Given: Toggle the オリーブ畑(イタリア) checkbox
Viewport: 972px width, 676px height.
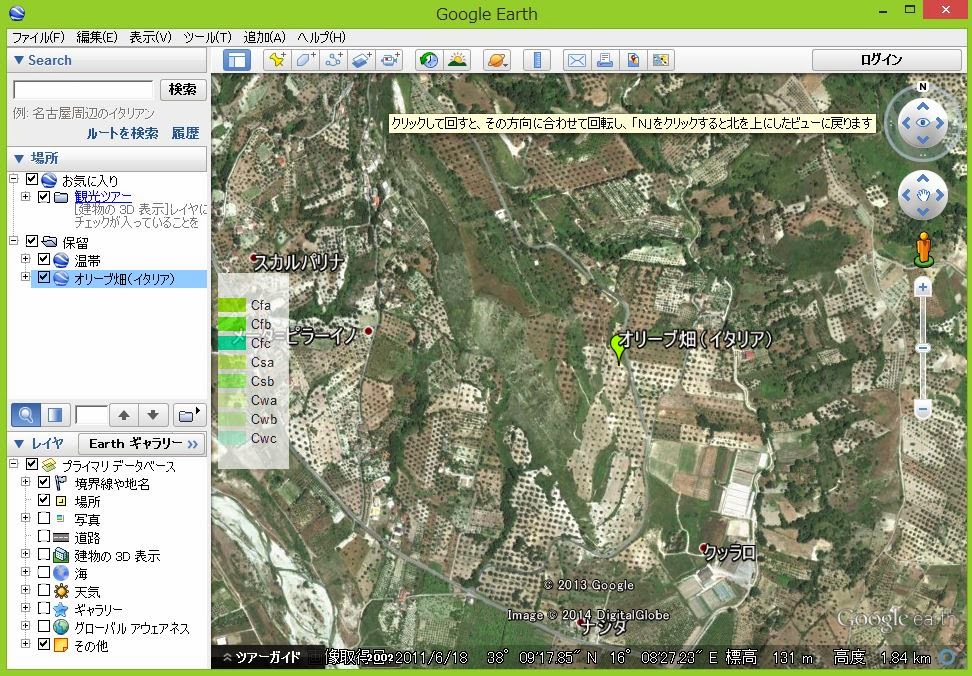Looking at the screenshot, I should pos(44,278).
